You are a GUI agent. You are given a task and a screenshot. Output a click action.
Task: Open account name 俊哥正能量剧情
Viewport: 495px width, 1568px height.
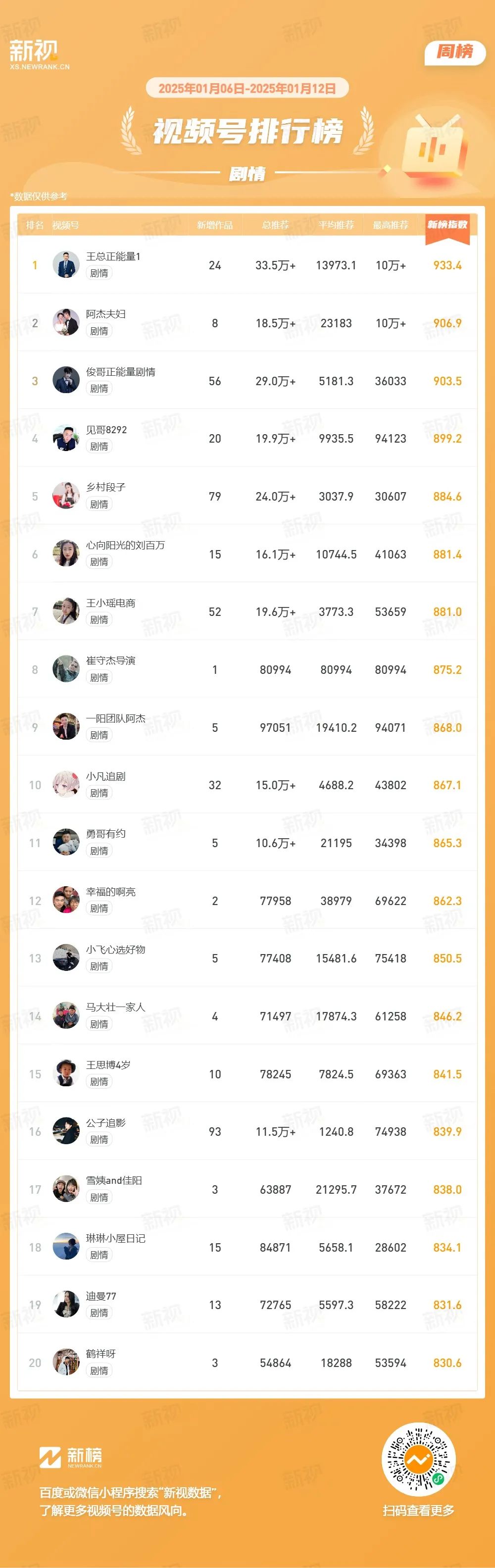point(121,371)
